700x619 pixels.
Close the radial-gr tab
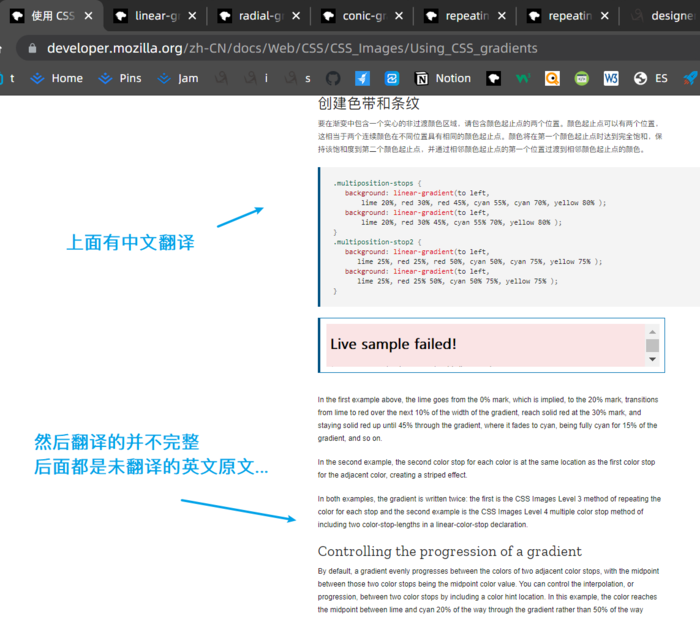(x=296, y=16)
